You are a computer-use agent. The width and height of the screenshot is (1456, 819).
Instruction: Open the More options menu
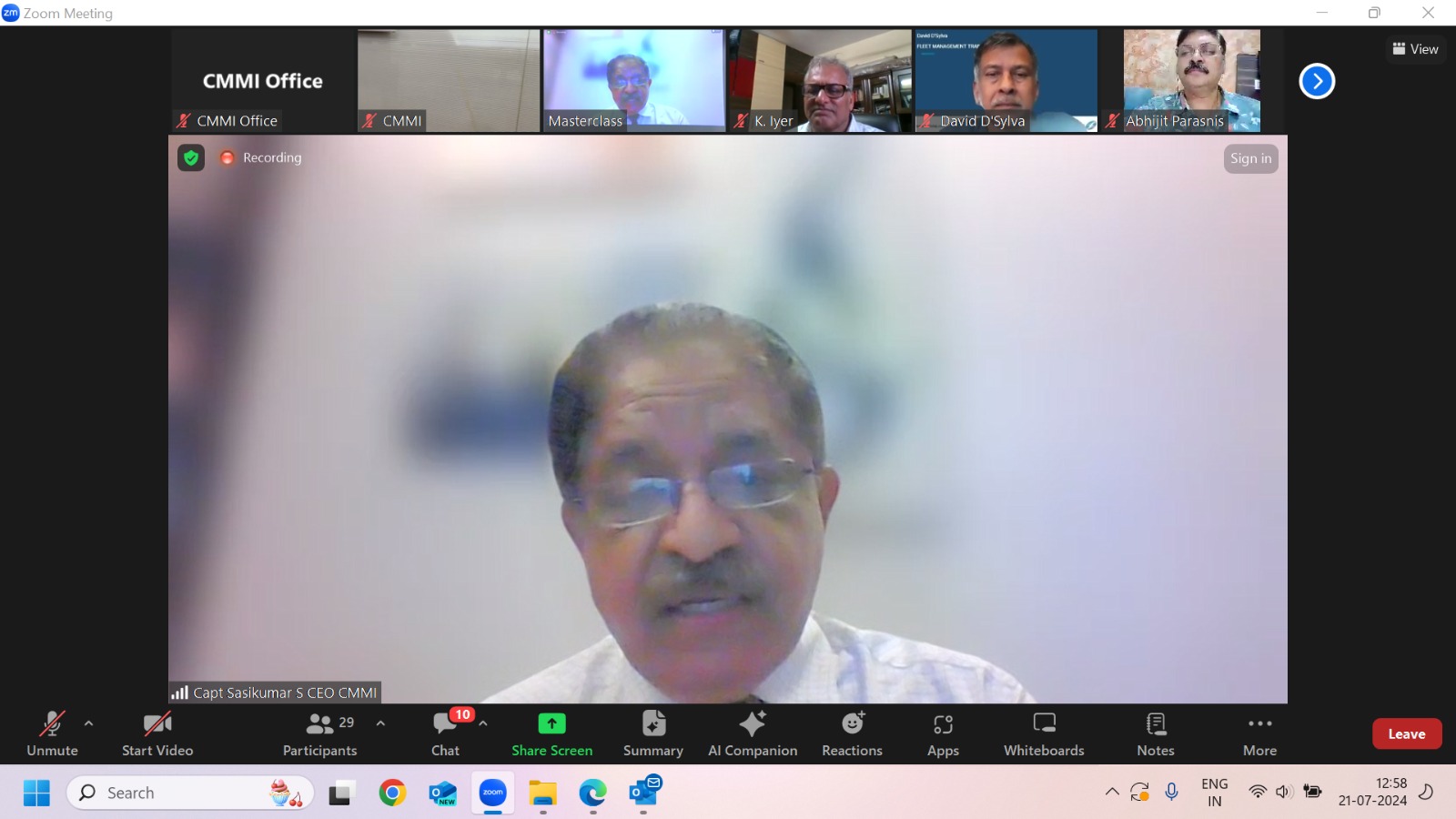point(1259,733)
